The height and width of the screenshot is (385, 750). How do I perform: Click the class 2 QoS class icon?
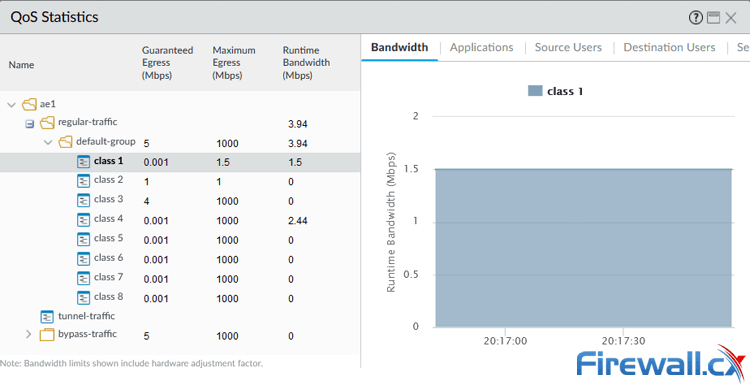pyautogui.click(x=83, y=181)
